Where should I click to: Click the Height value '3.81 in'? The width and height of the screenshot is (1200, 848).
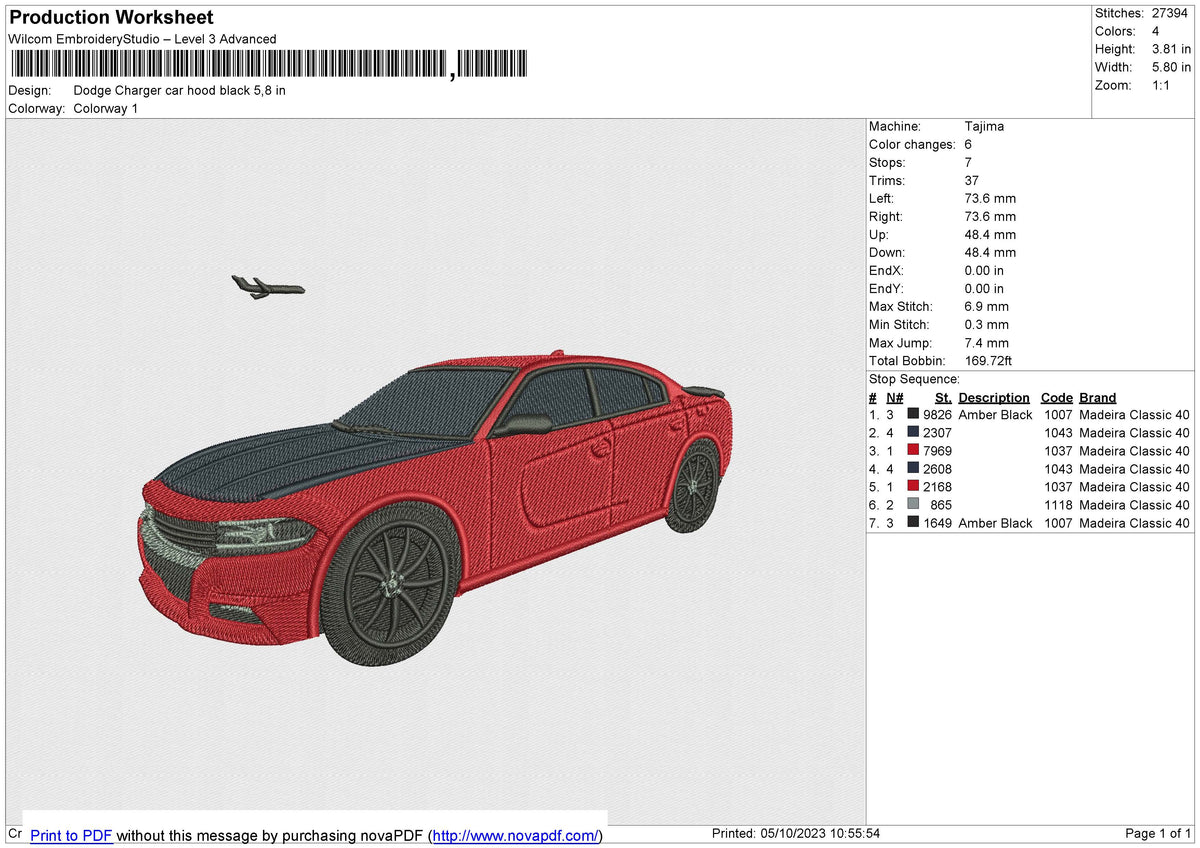click(1171, 49)
